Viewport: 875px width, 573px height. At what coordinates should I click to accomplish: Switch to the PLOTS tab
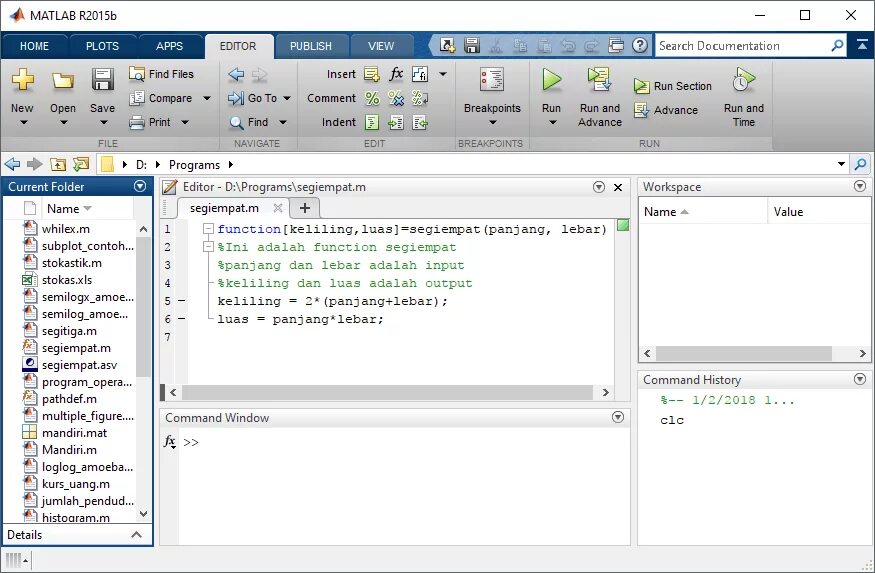click(x=103, y=46)
